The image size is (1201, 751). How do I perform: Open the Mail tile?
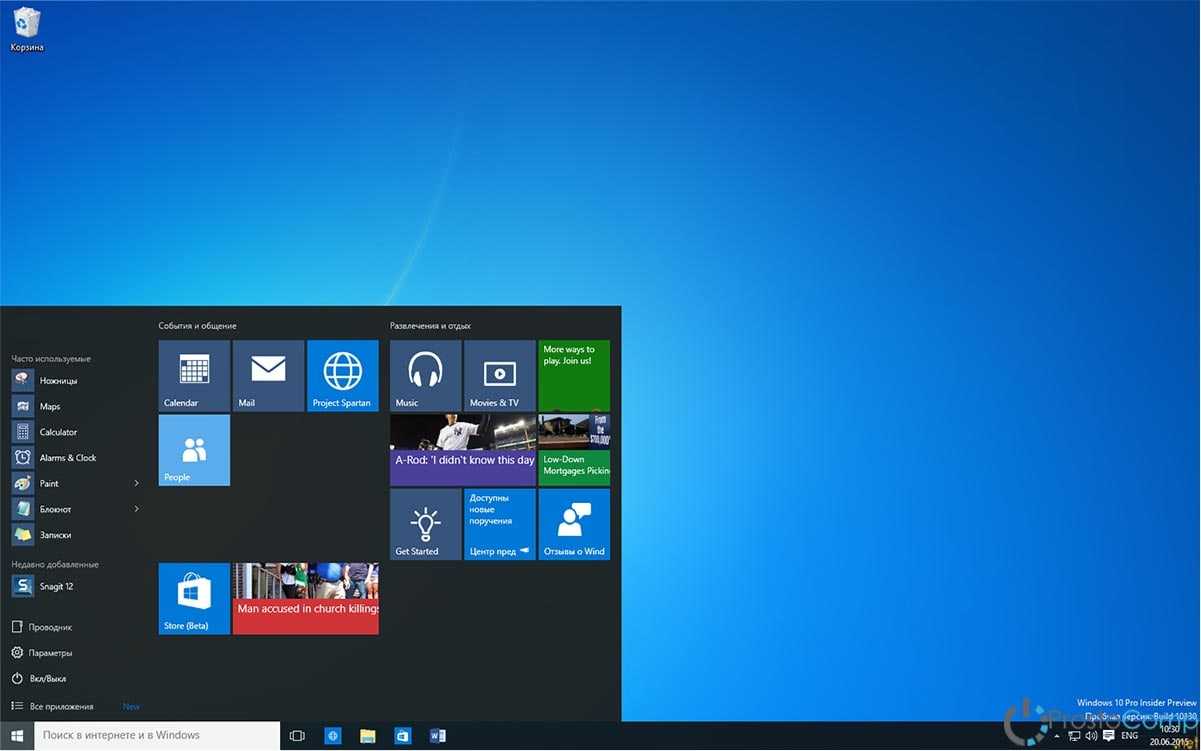268,376
